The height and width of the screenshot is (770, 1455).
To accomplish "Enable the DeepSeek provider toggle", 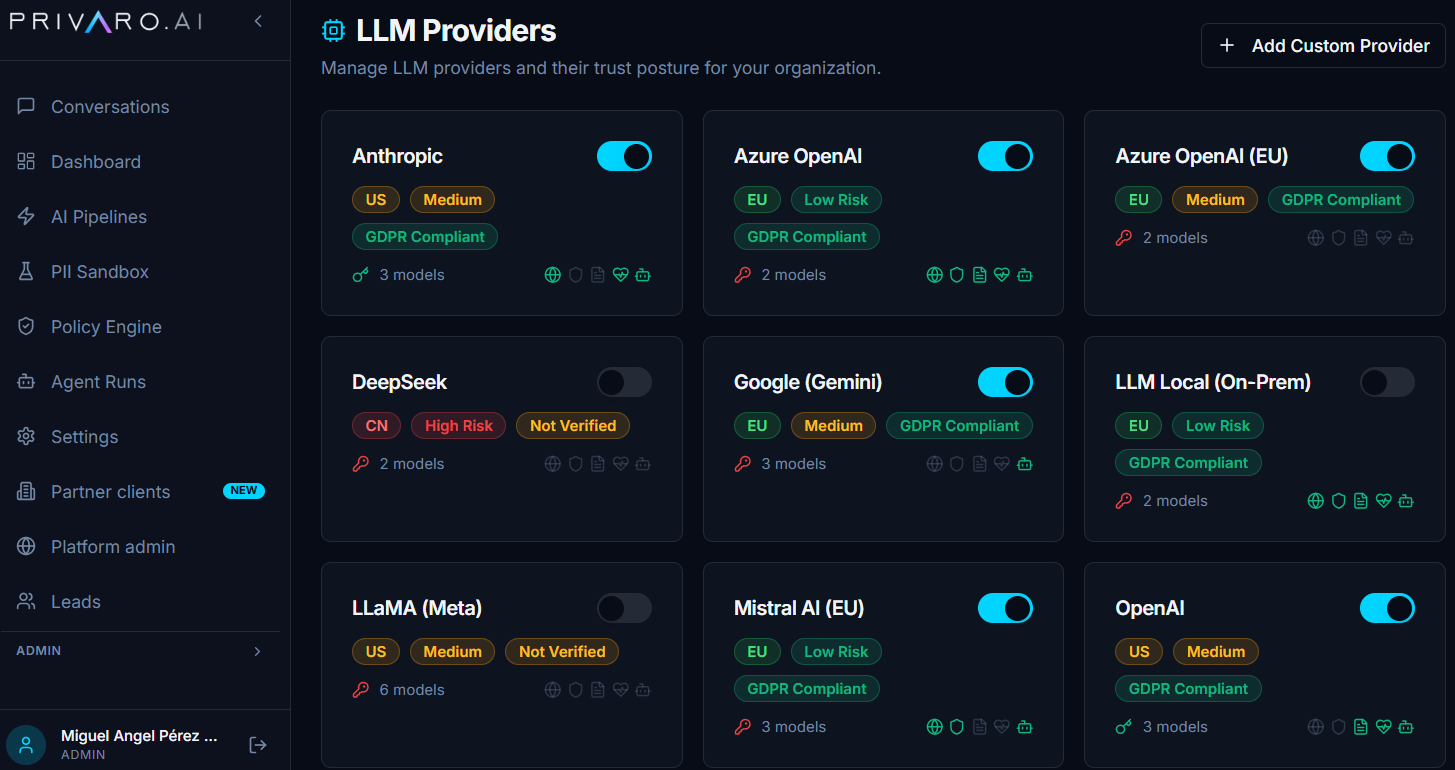I will pos(624,382).
